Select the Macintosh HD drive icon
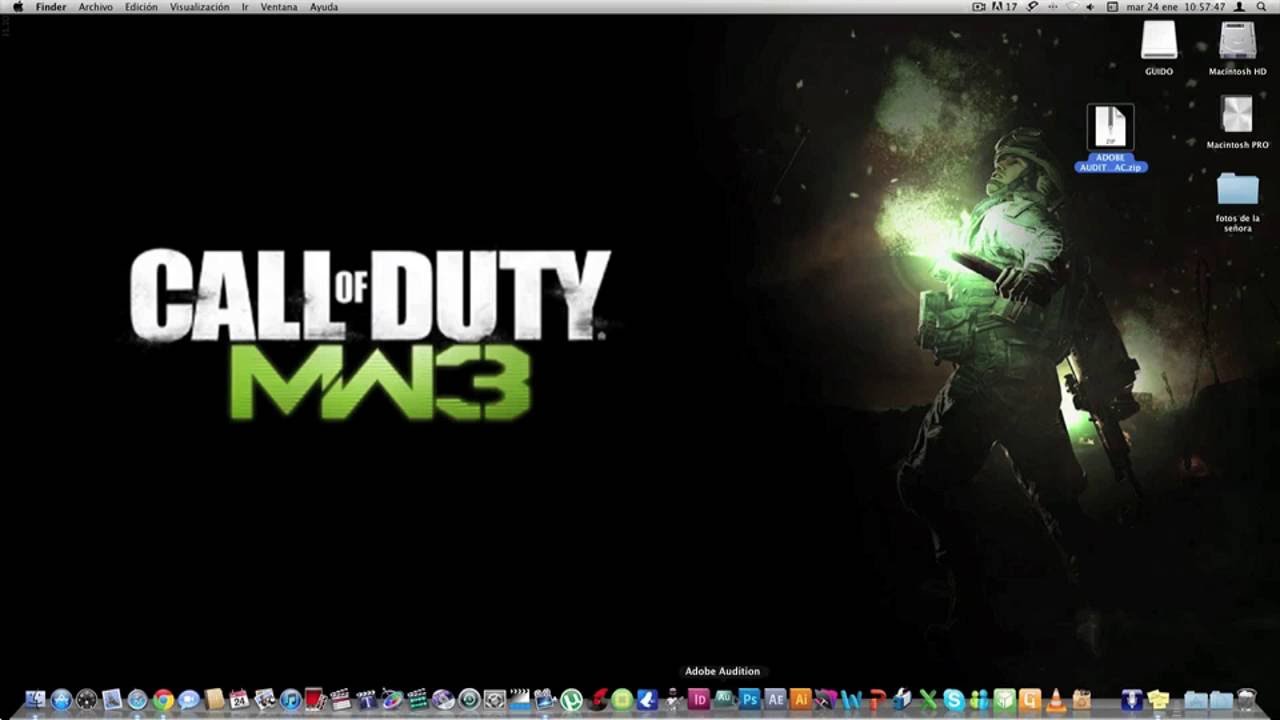The width and height of the screenshot is (1280, 720). tap(1237, 48)
